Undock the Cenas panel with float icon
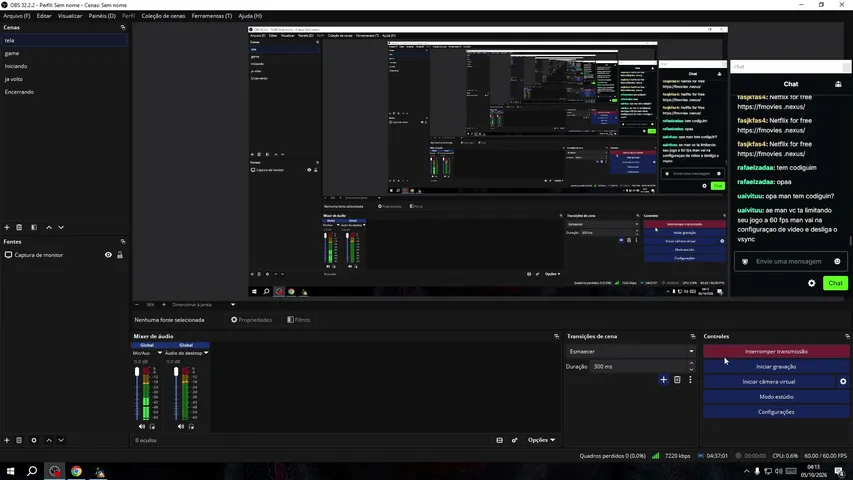Image resolution: width=853 pixels, height=480 pixels. point(123,27)
